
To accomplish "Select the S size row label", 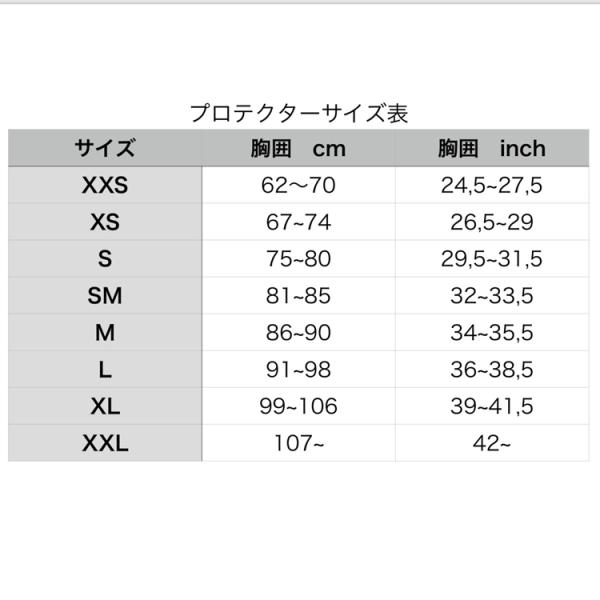I will (105, 259).
